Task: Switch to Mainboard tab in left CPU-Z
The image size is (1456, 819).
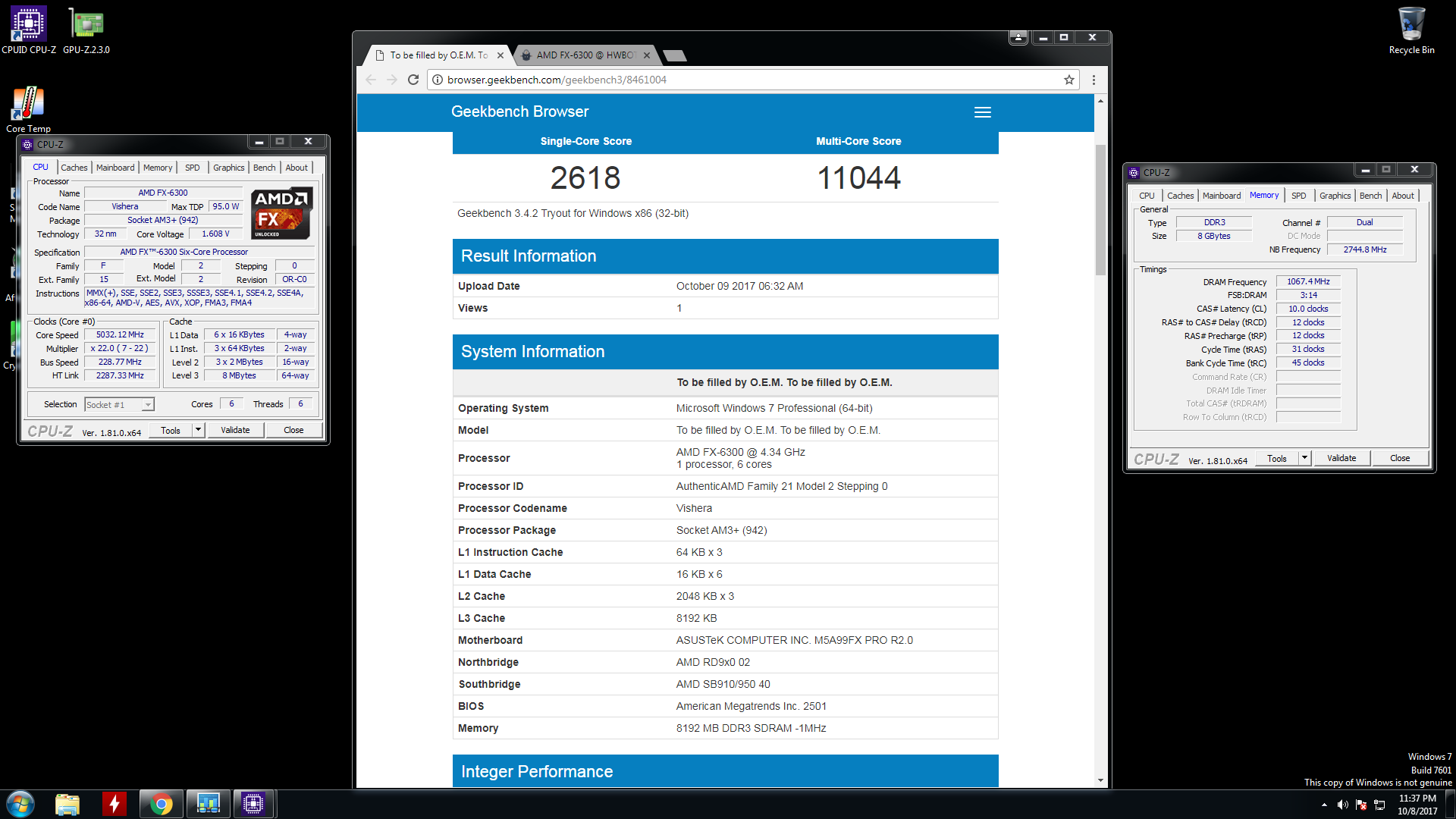Action: click(115, 168)
